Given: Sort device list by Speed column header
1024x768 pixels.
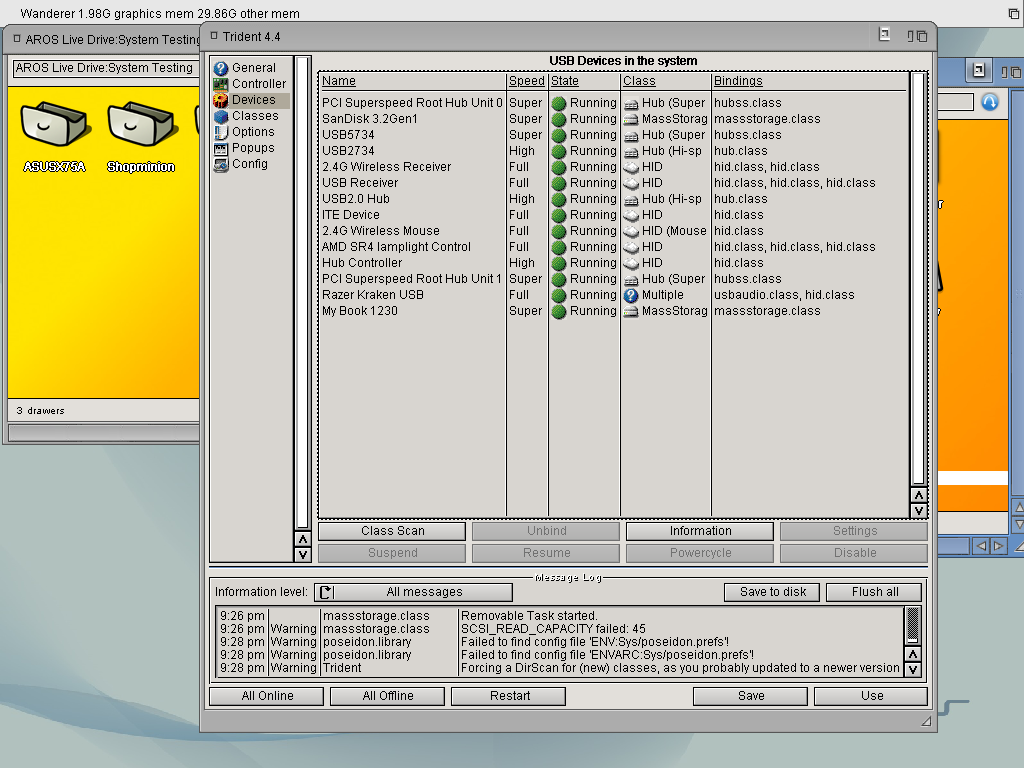Looking at the screenshot, I should click(x=526, y=81).
